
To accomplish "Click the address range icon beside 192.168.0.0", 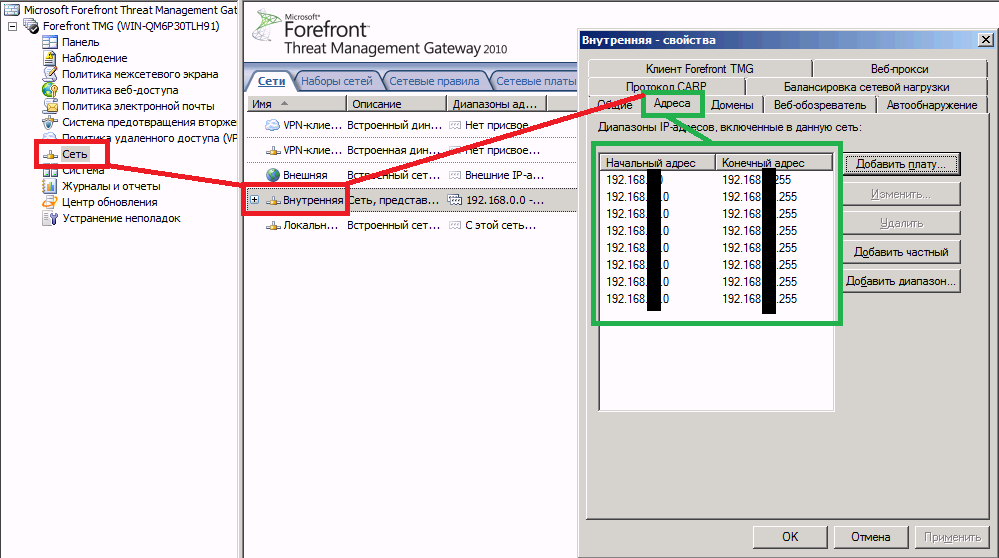I will point(454,200).
